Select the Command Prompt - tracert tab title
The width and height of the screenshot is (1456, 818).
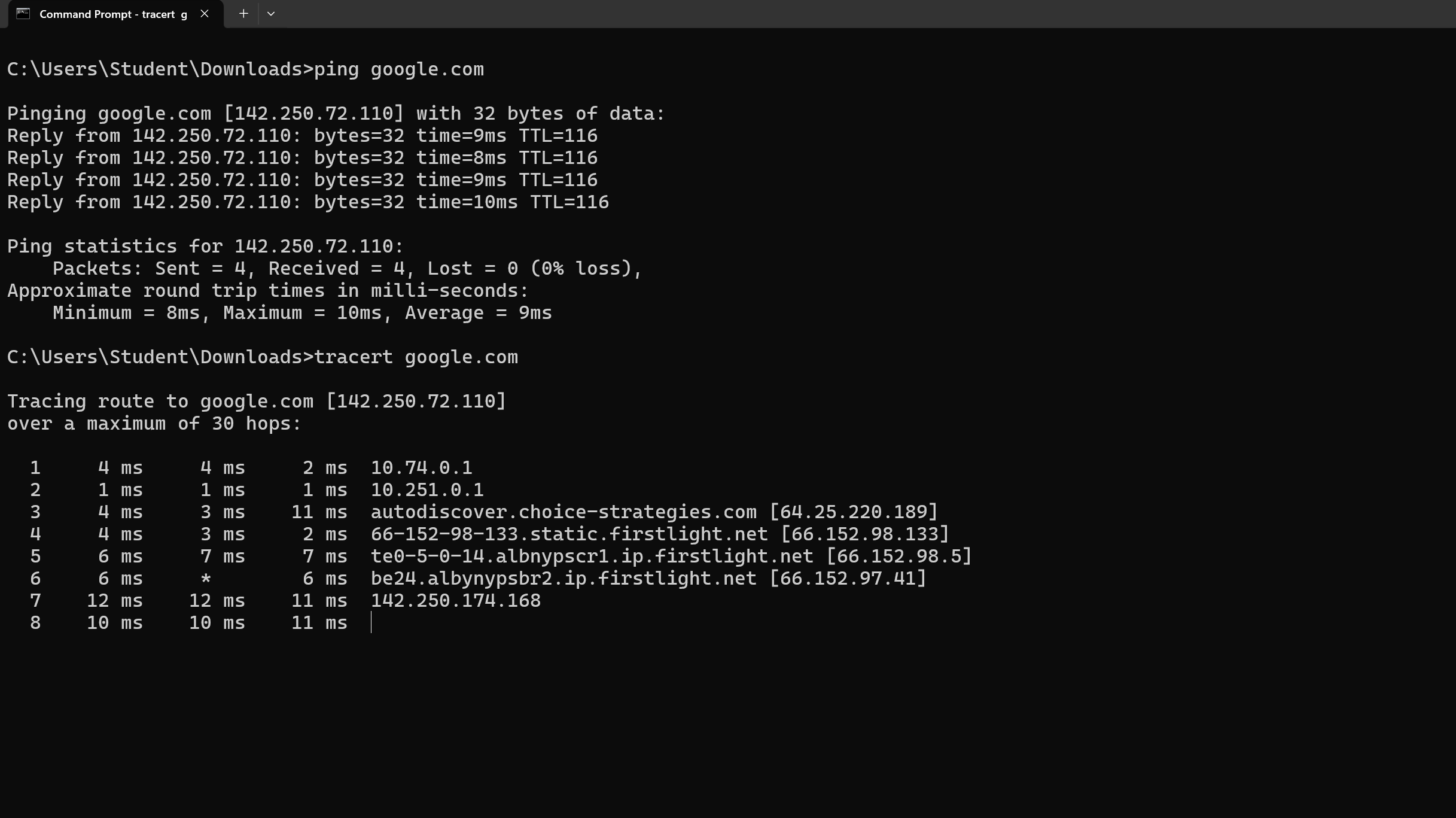113,14
